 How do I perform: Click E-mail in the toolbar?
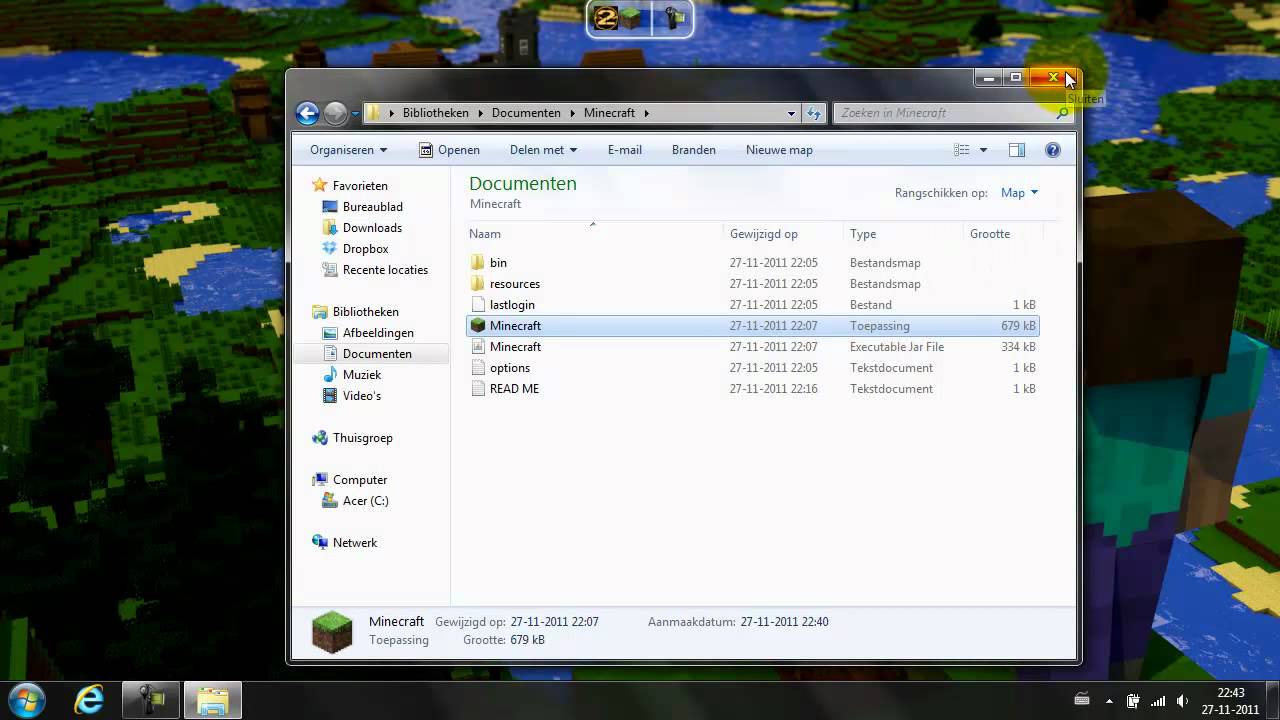pos(625,150)
